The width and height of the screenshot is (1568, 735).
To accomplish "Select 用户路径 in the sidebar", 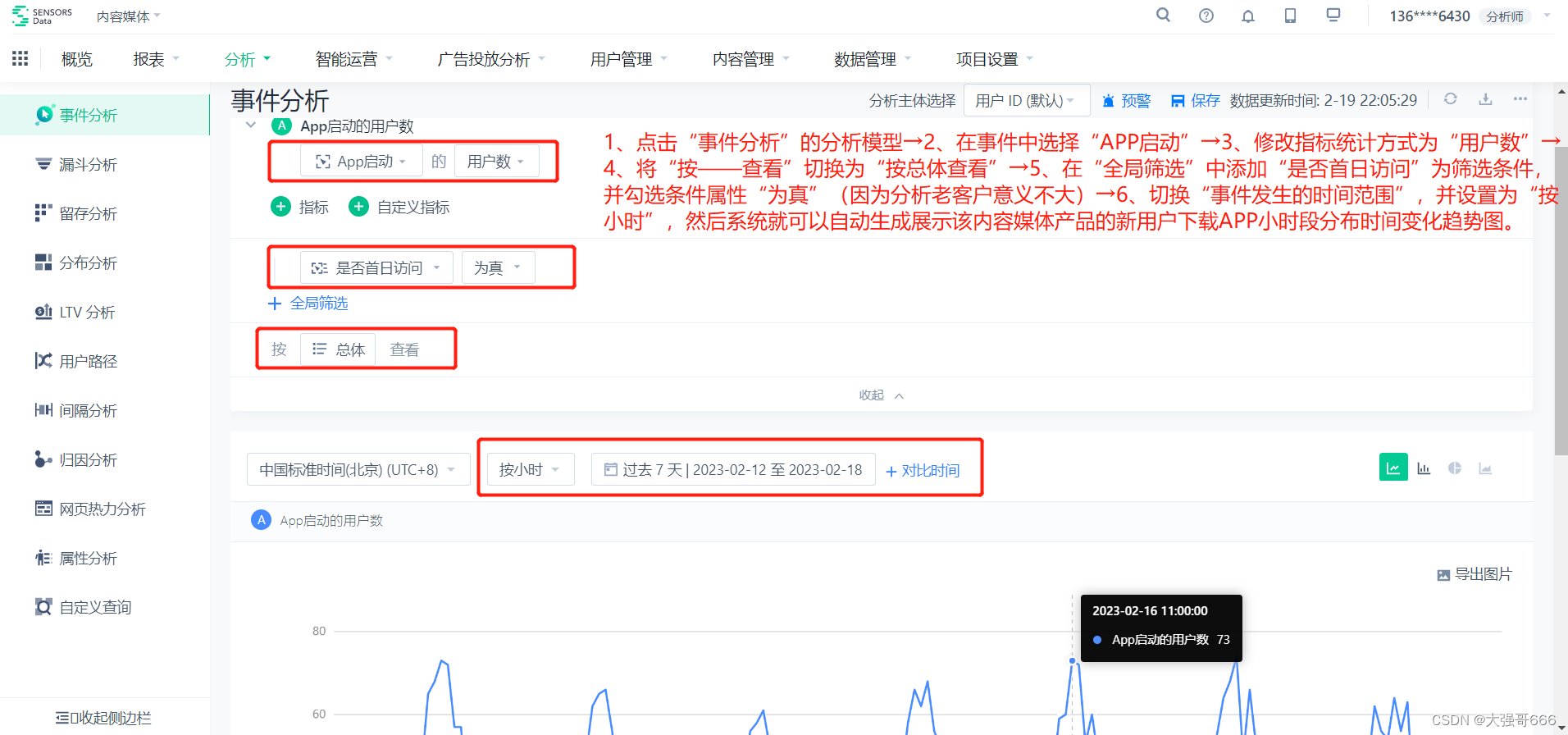I will point(105,361).
